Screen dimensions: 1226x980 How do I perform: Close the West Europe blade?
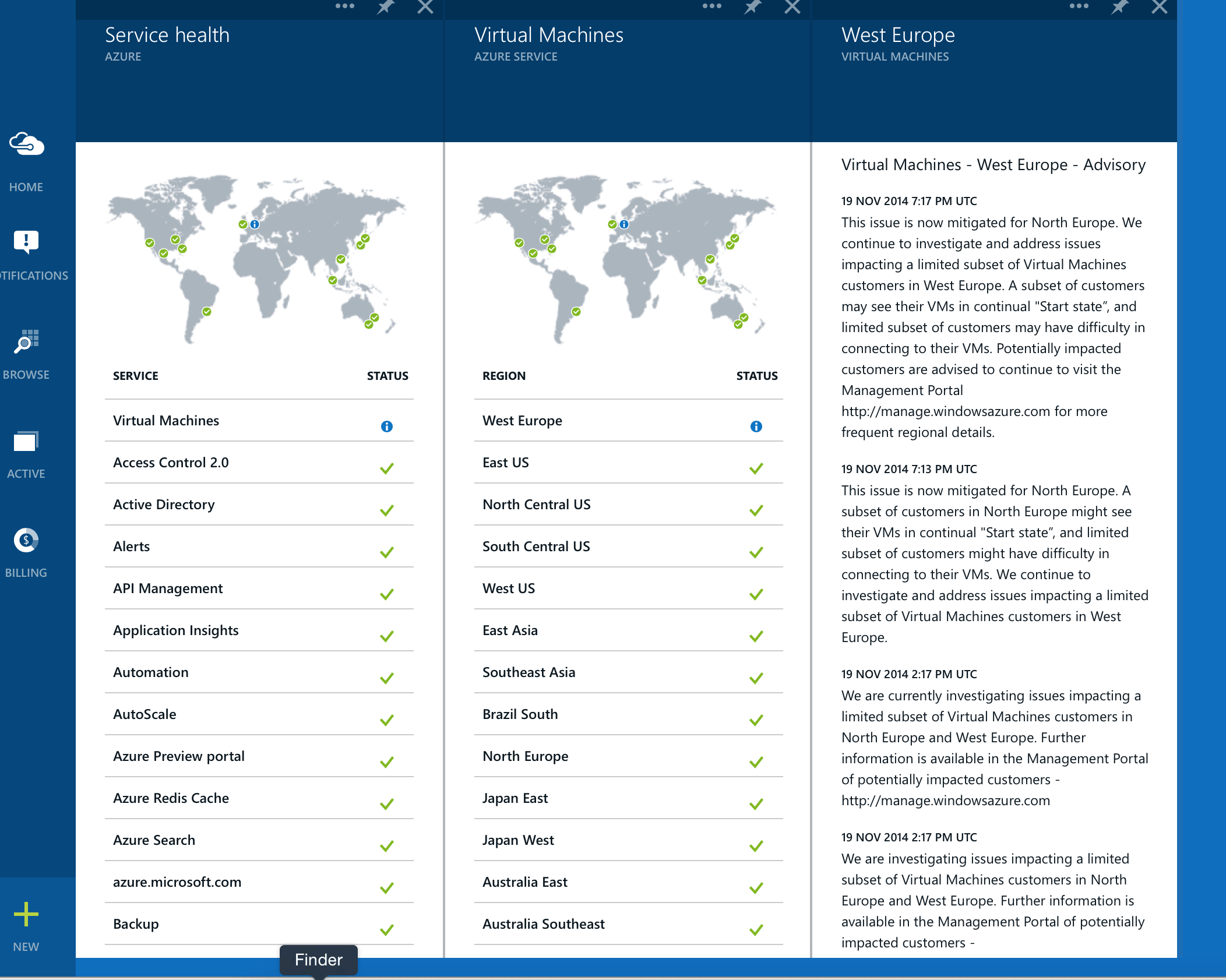[1160, 7]
